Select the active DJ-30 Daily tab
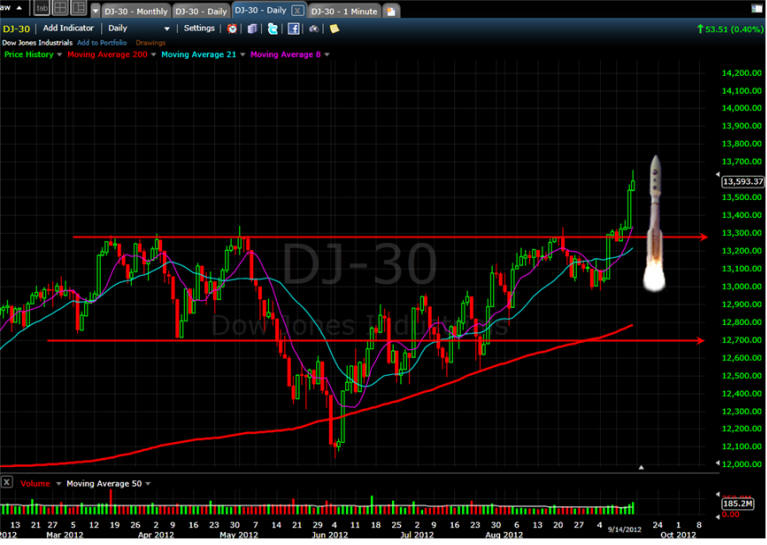Screen dimensions: 767x545 (x=261, y=10)
